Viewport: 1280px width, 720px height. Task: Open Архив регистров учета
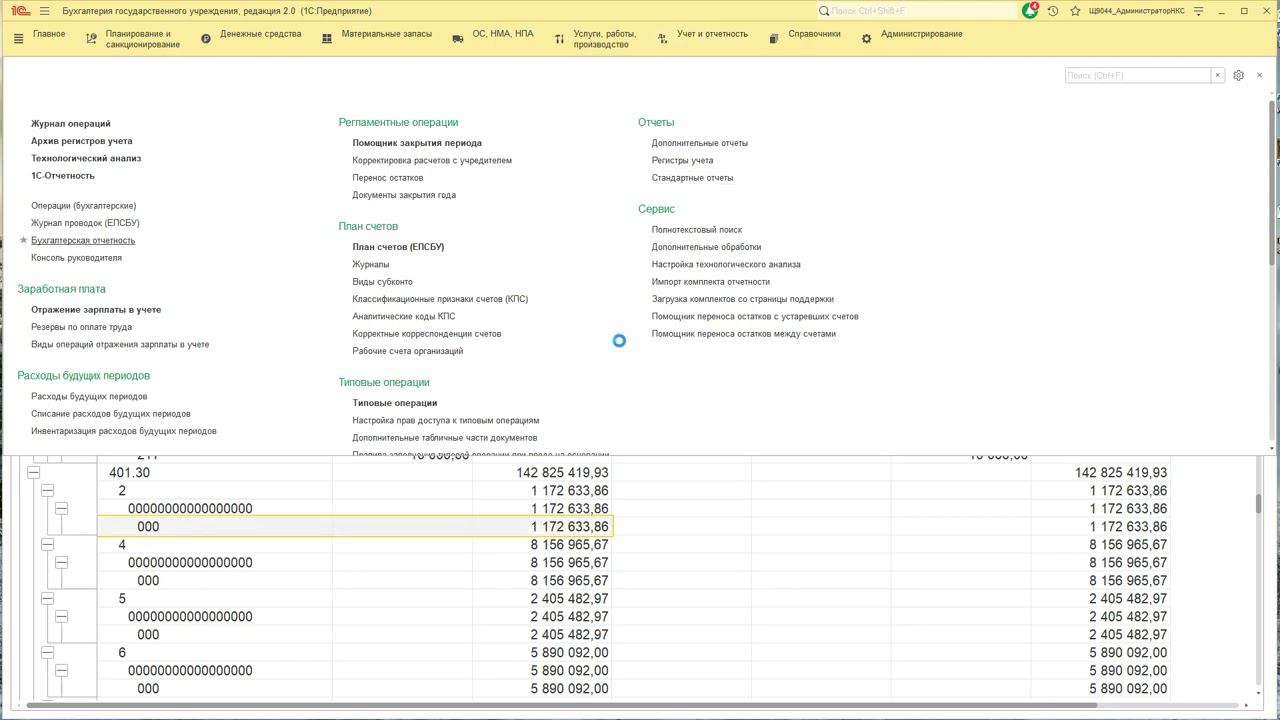pyautogui.click(x=81, y=141)
